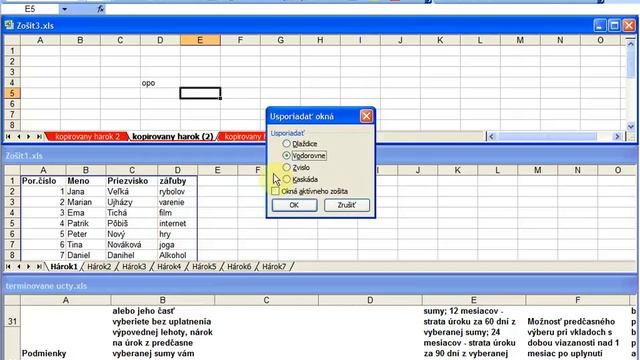
Task: Click cell D4 containing opo
Action: pyautogui.click(x=160, y=83)
